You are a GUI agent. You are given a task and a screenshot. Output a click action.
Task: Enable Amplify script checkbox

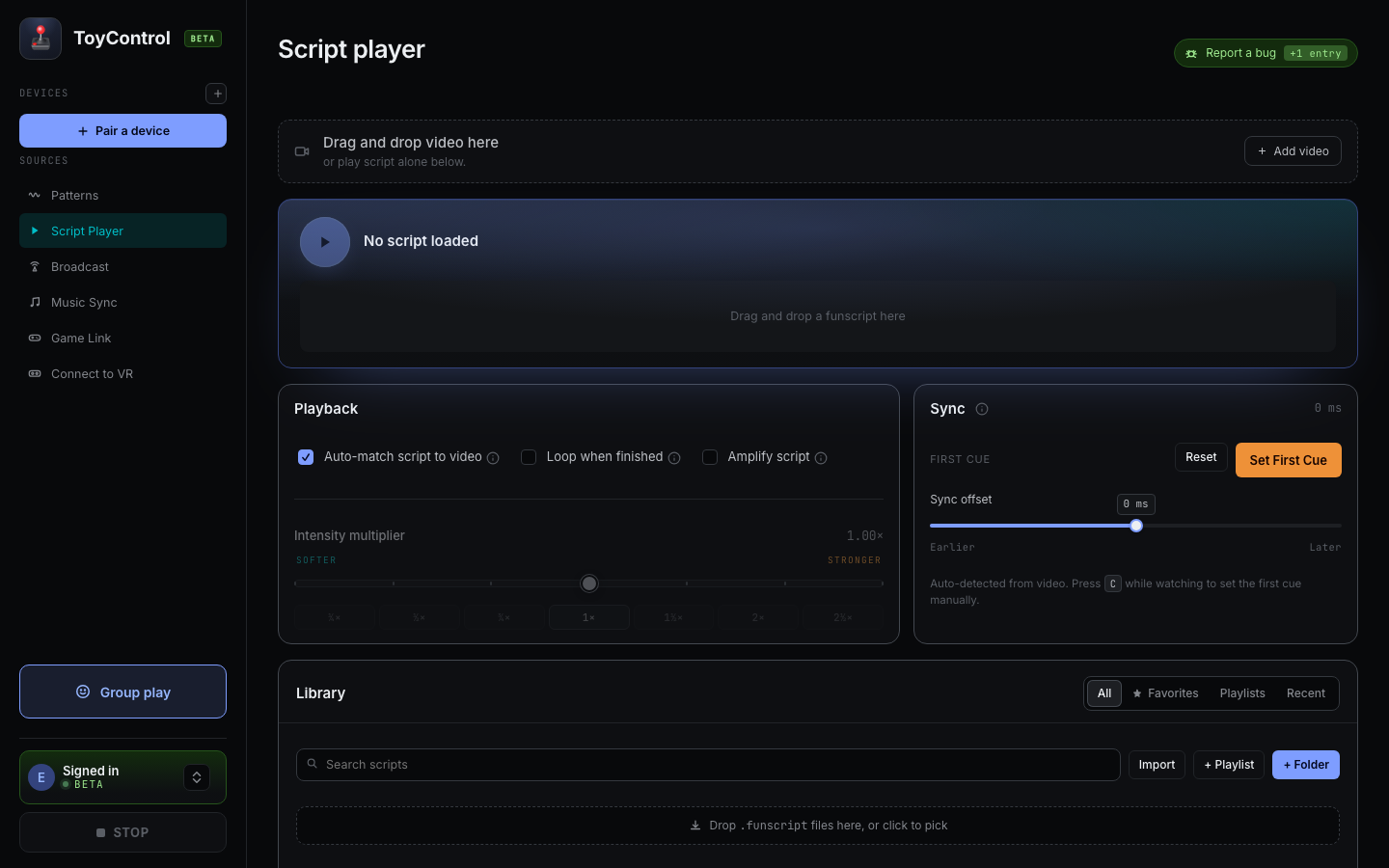pos(710,457)
